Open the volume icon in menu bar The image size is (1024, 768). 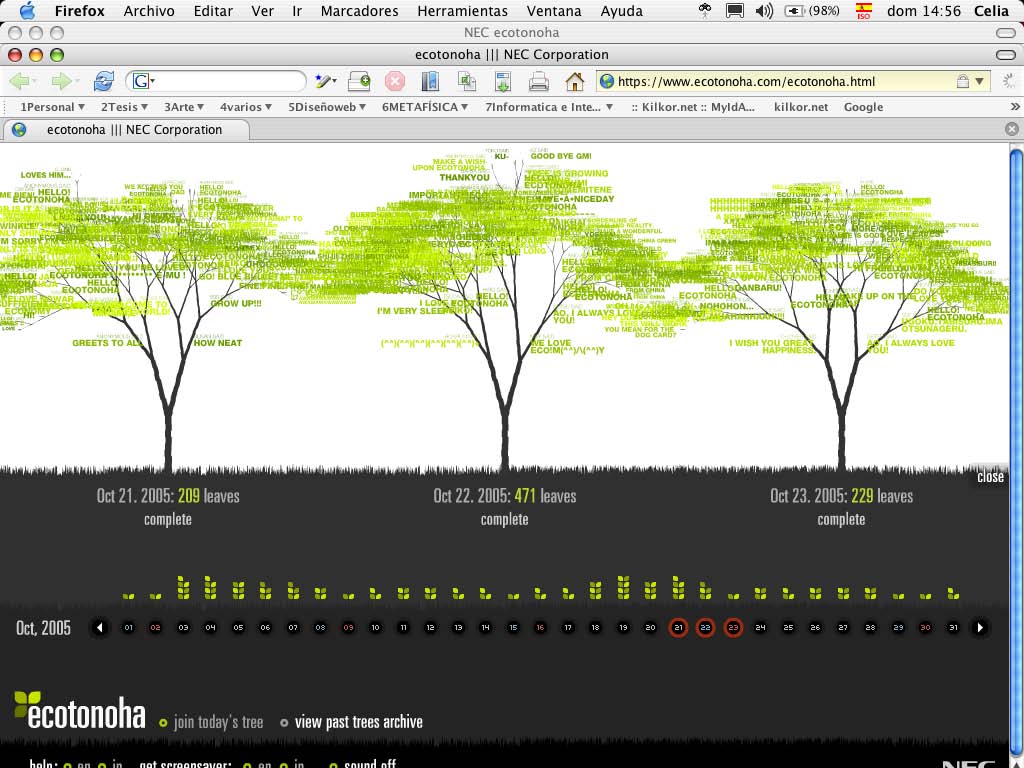[764, 11]
